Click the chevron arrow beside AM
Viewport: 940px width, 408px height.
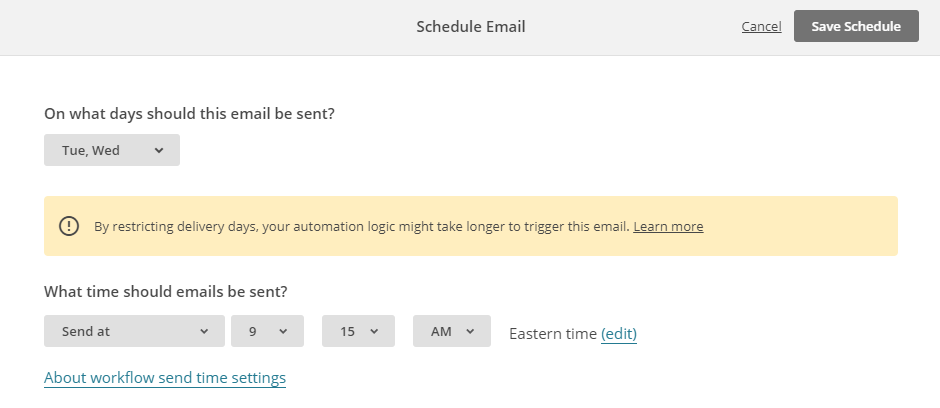470,331
